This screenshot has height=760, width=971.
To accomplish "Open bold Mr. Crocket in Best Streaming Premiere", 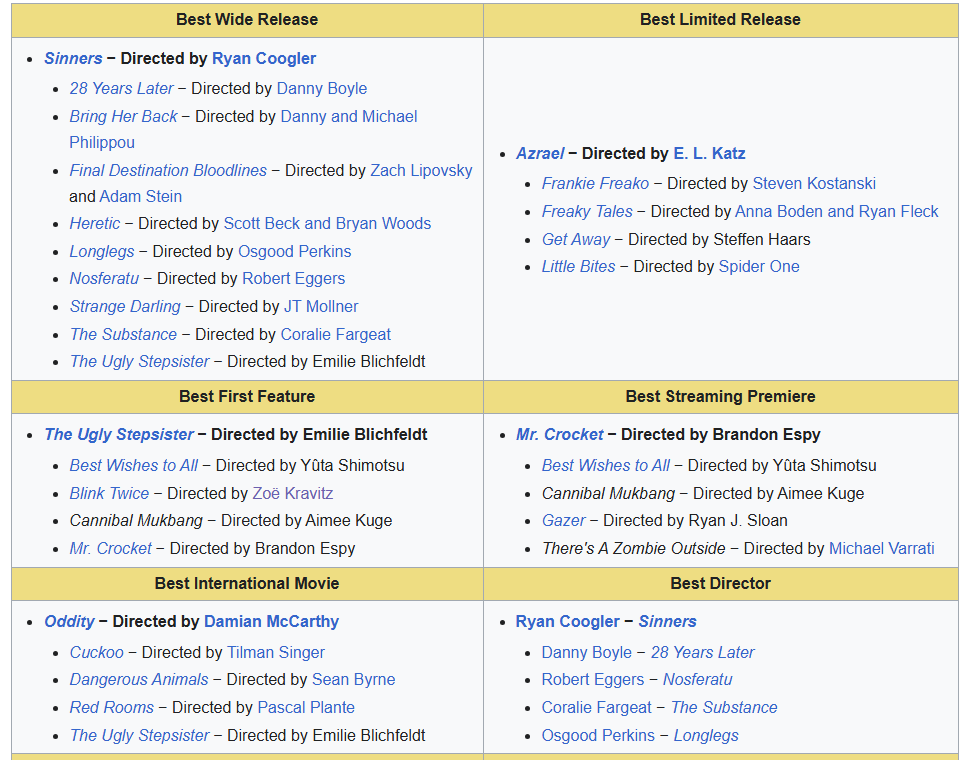I will pyautogui.click(x=560, y=435).
